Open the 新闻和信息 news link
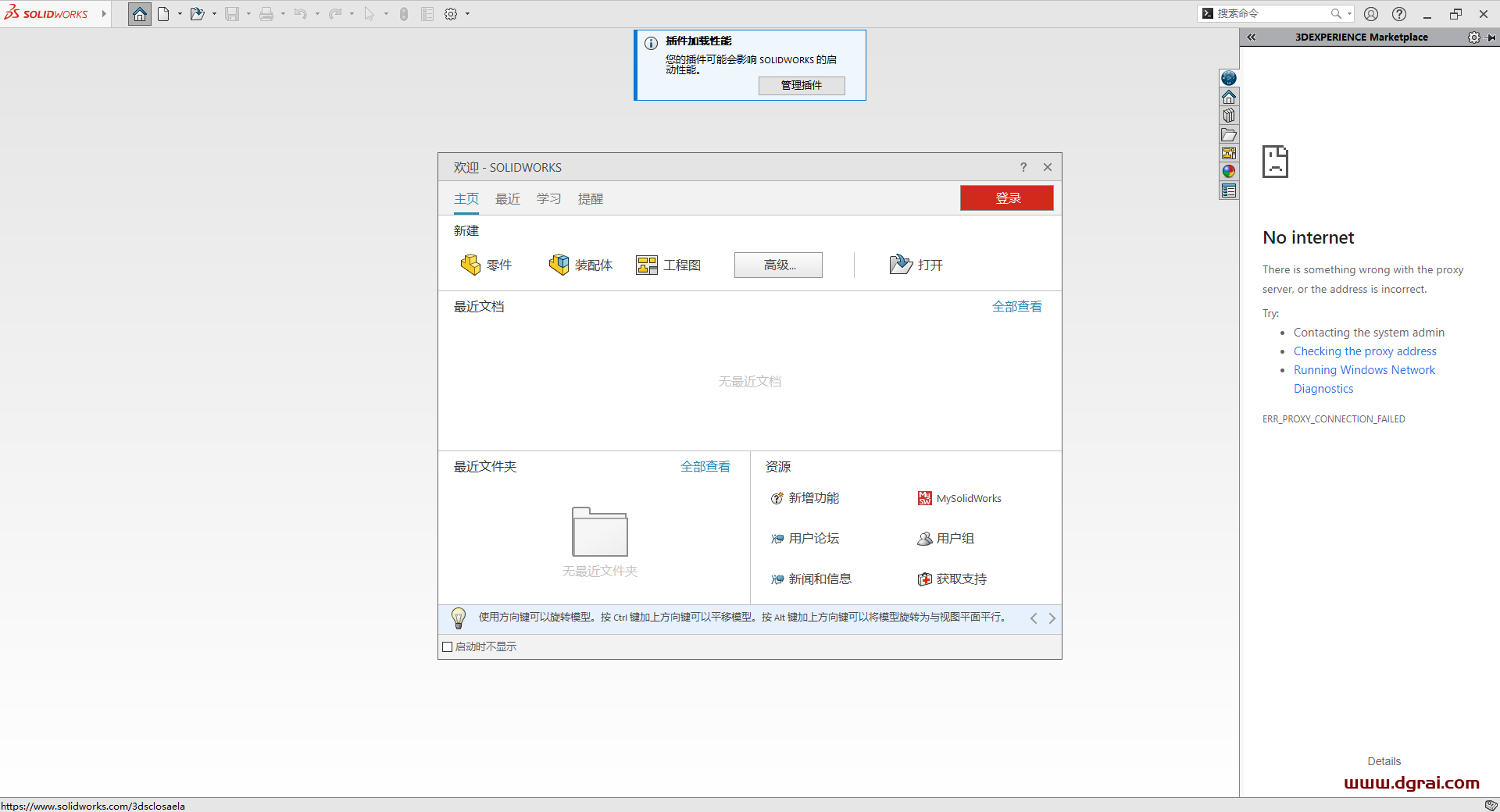Image resolution: width=1500 pixels, height=812 pixels. click(x=811, y=579)
